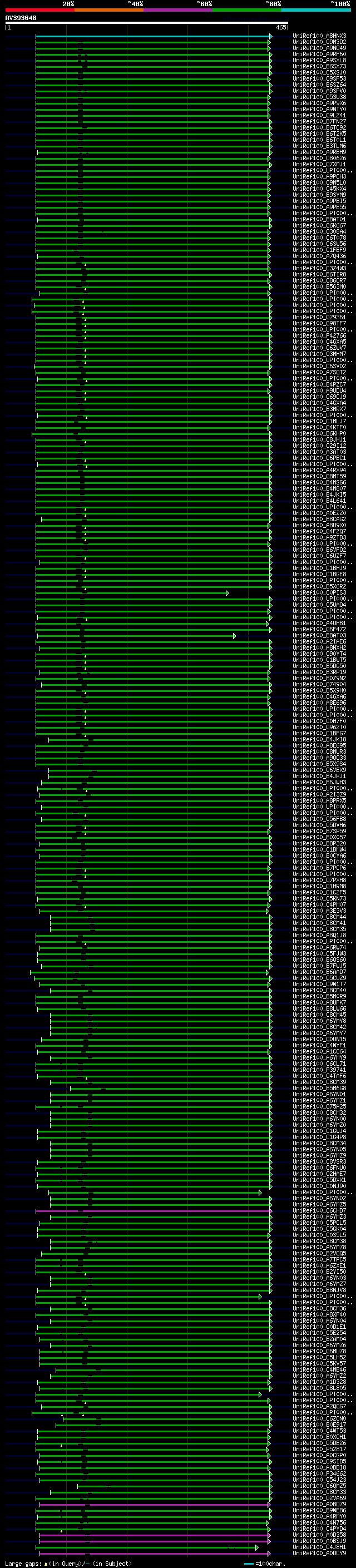The height and width of the screenshot is (1568, 356).
Task: Click the purple alignment bar of UniRef100_A0BDZ9
Action: pyautogui.click(x=155, y=1505)
